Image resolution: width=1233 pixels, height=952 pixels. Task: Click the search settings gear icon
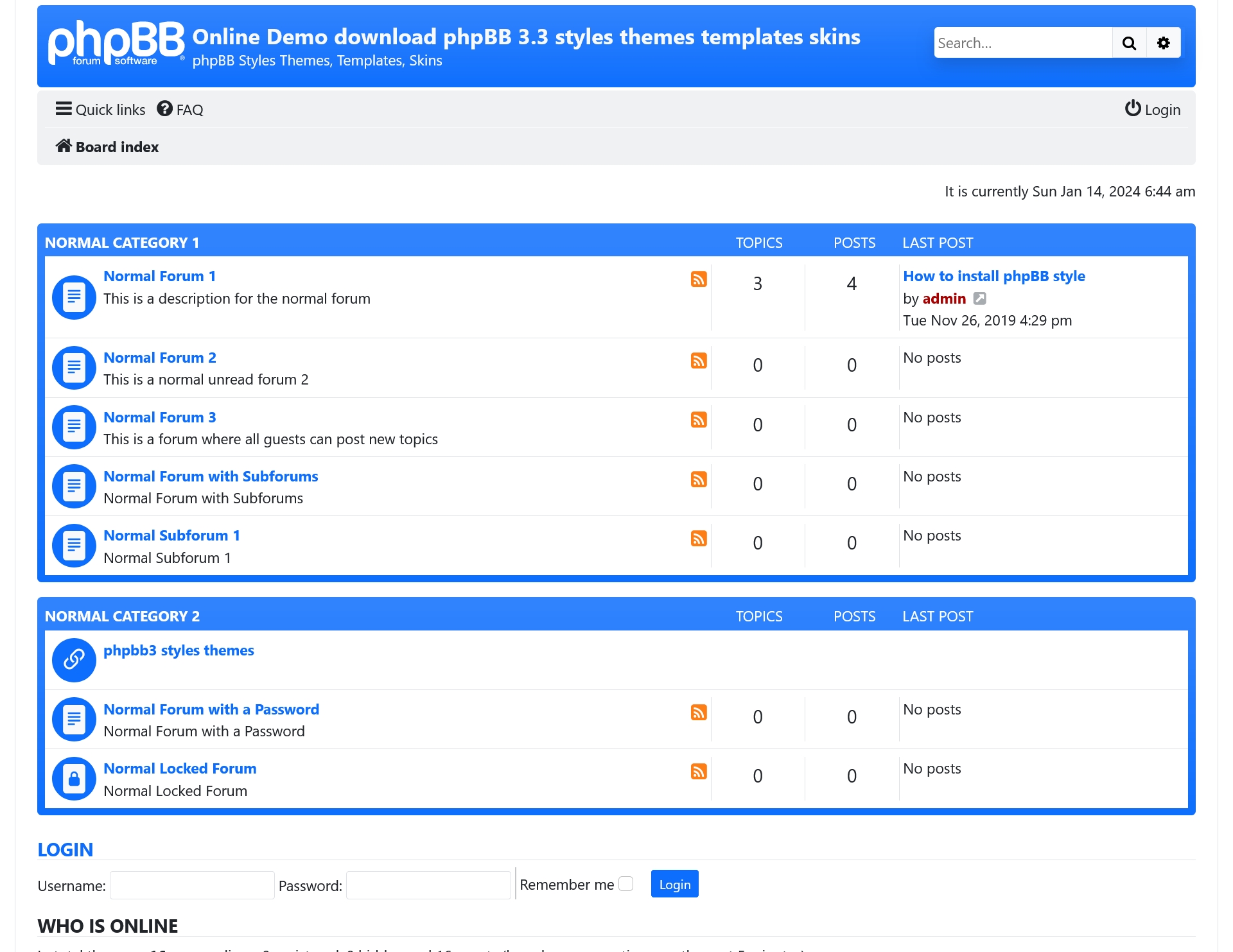1163,43
